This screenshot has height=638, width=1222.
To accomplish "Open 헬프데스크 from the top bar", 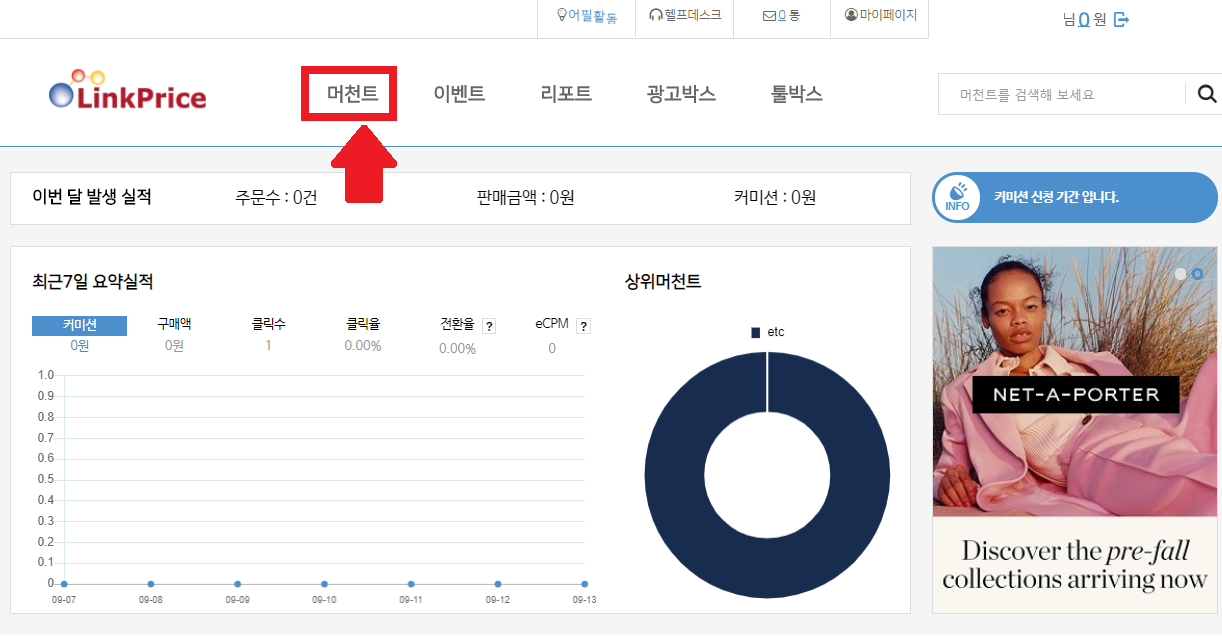I will 685,16.
